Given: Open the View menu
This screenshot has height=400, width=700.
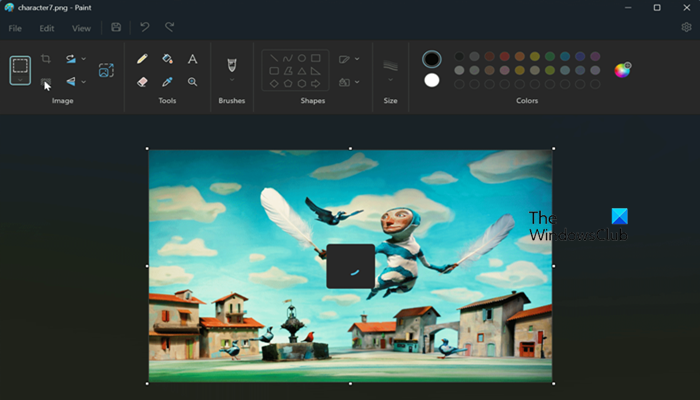Looking at the screenshot, I should click(81, 28).
